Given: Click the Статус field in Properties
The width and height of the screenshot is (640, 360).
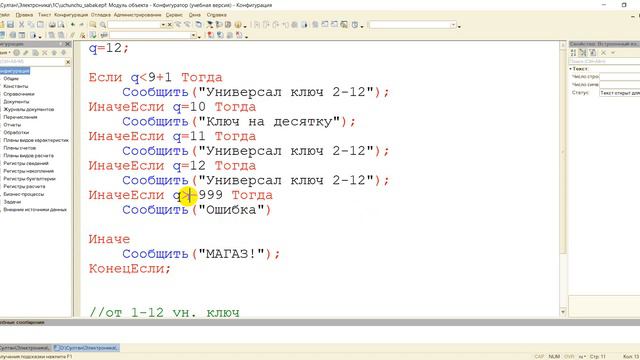Looking at the screenshot, I should click(x=620, y=93).
